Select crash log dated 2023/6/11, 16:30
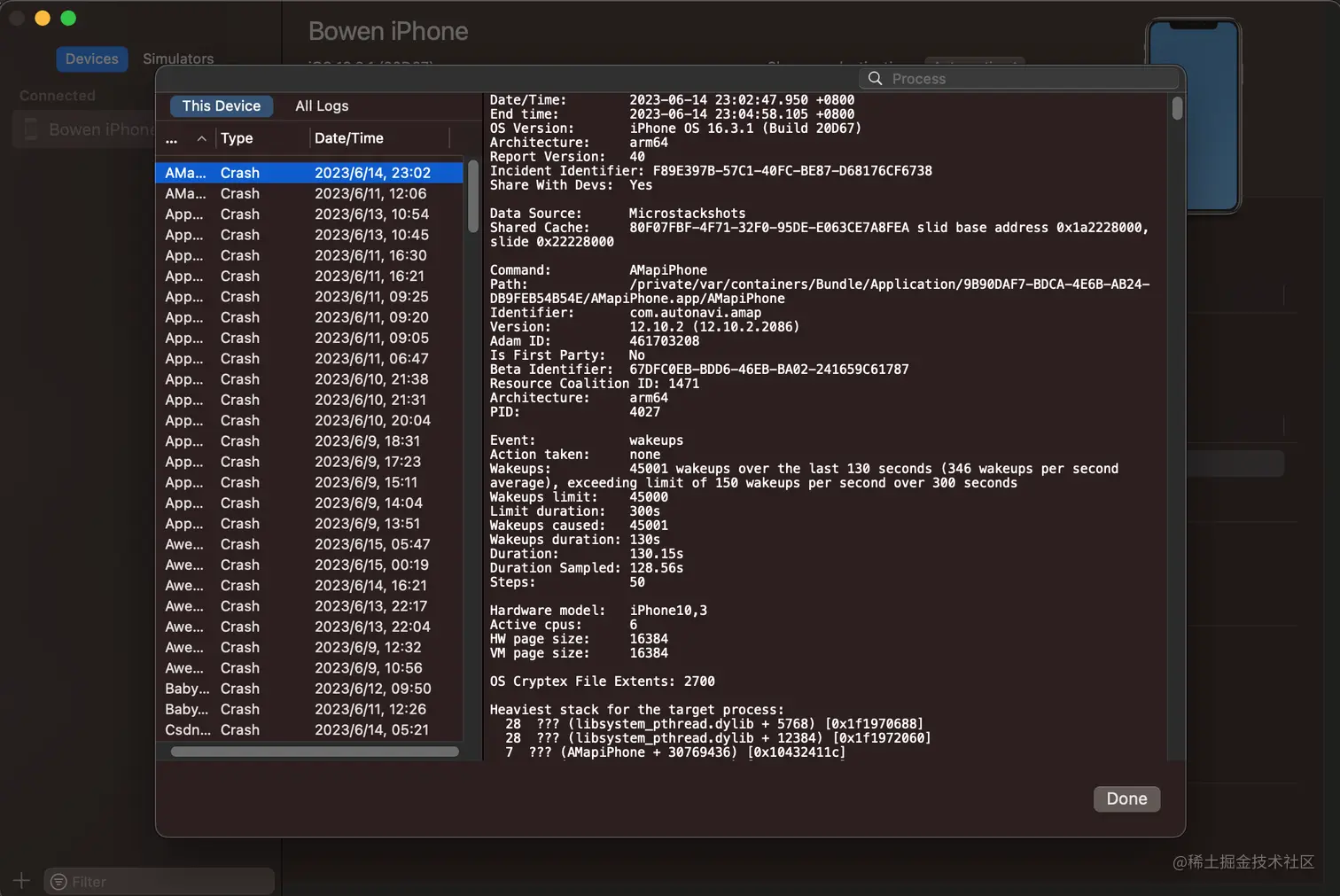Viewport: 1340px width, 896px height. [x=309, y=255]
